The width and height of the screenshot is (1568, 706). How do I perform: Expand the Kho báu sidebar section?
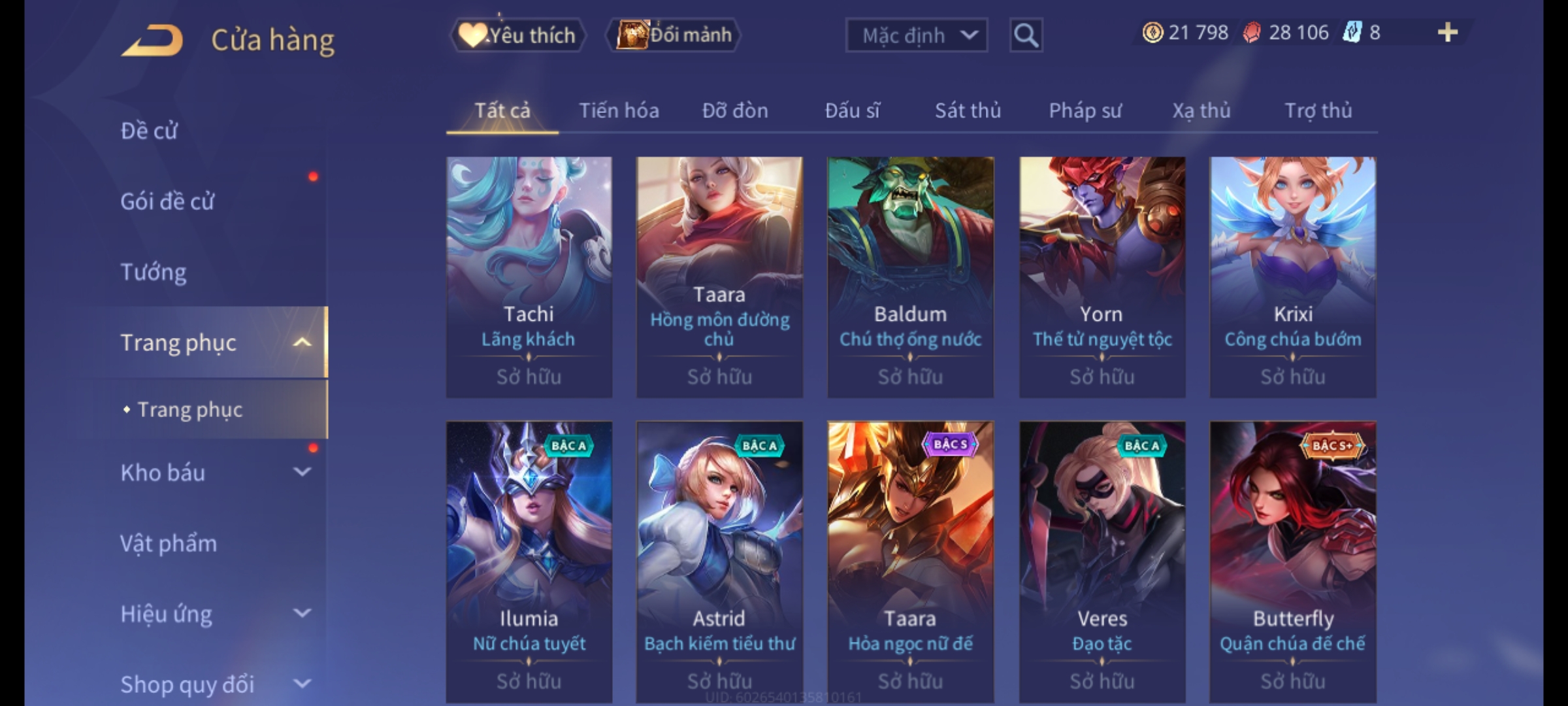coord(302,472)
